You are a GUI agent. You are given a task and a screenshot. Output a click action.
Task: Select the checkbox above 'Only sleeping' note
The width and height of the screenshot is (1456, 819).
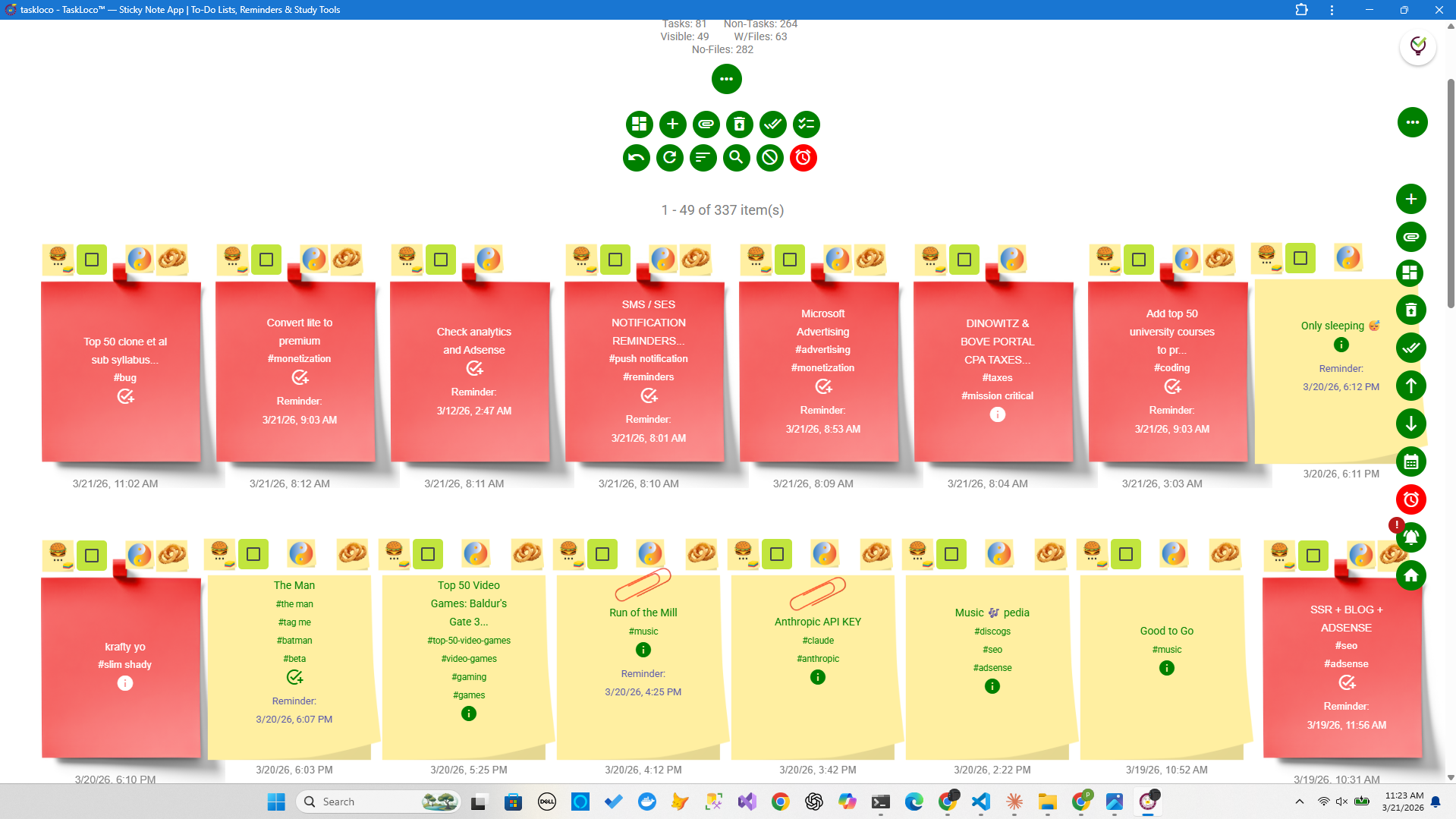pos(1300,258)
